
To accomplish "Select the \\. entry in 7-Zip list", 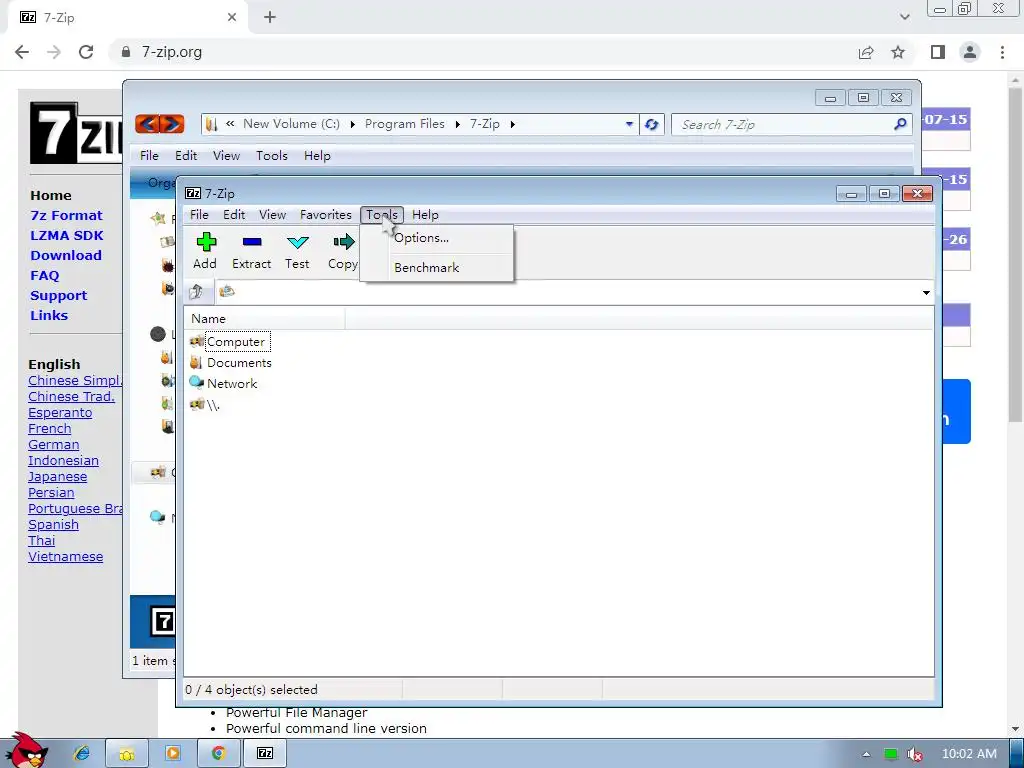I will (213, 405).
